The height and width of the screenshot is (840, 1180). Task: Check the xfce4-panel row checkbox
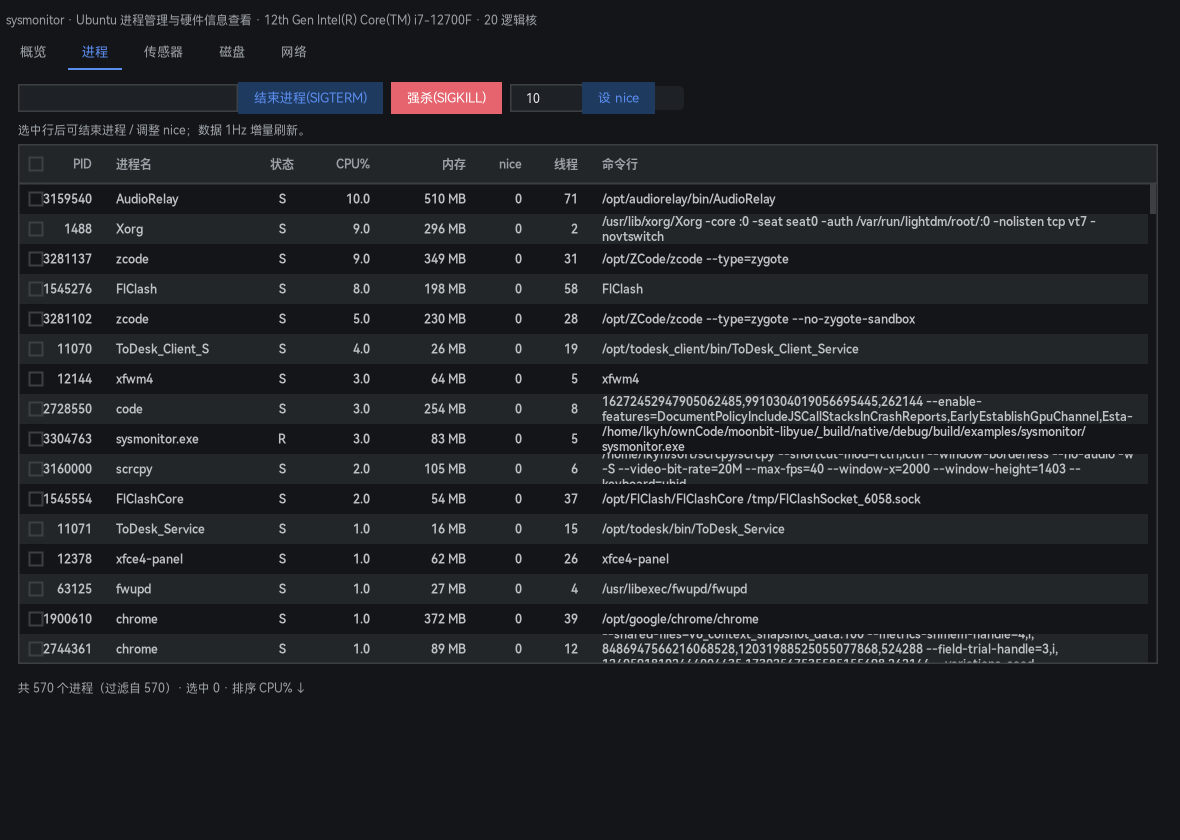tap(35, 559)
